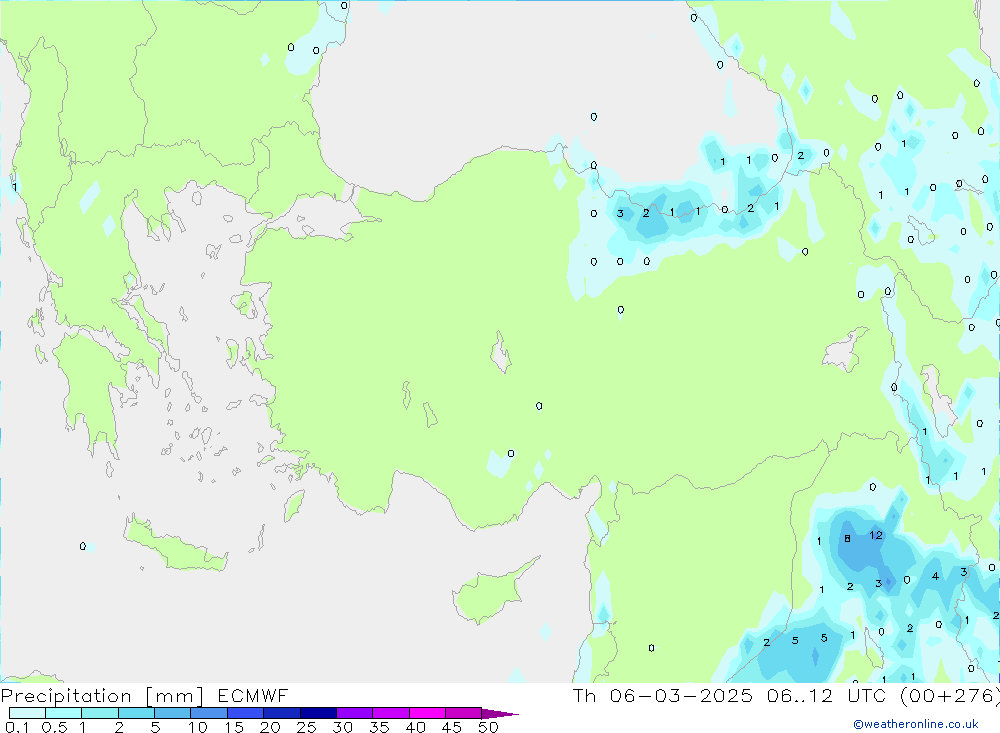Viewport: 1000px width, 733px height.
Task: Click the lightest cyan 0.1–0.5 legend swatch
Action: click(27, 713)
